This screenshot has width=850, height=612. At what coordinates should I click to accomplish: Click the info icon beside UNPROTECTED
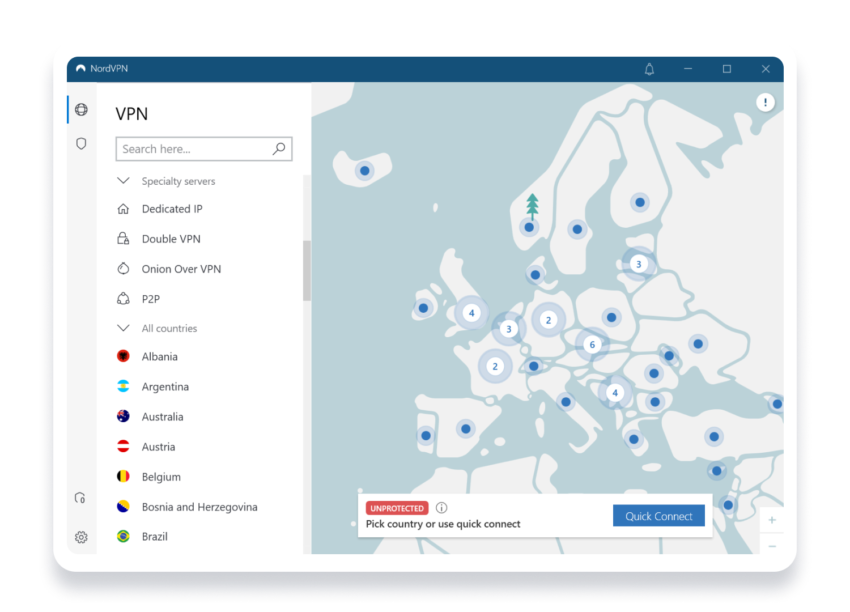coord(442,508)
